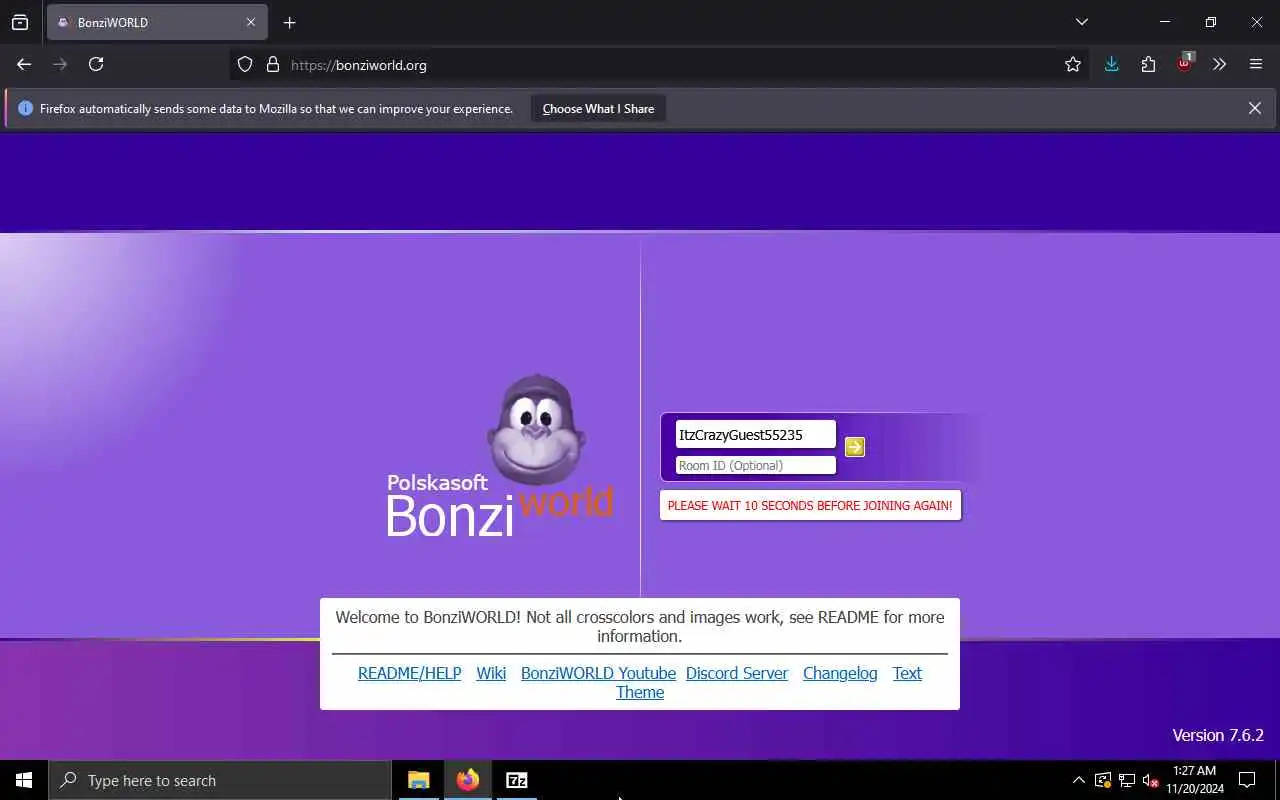This screenshot has height=800, width=1280.
Task: Click the Firefox taskbar icon
Action: click(468, 780)
